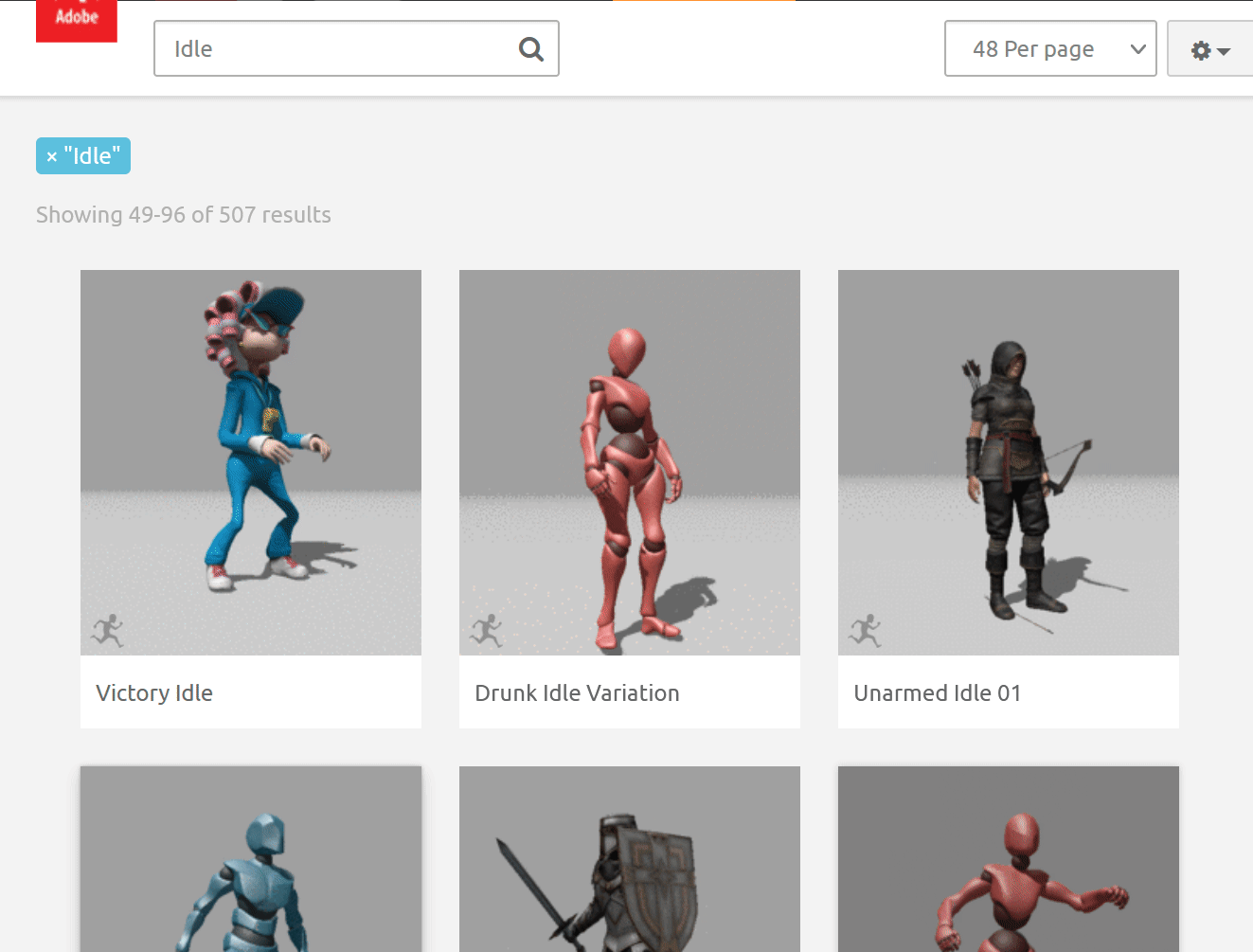Click running figure icon on Unarmed Idle 01
1253x952 pixels.
point(865,630)
